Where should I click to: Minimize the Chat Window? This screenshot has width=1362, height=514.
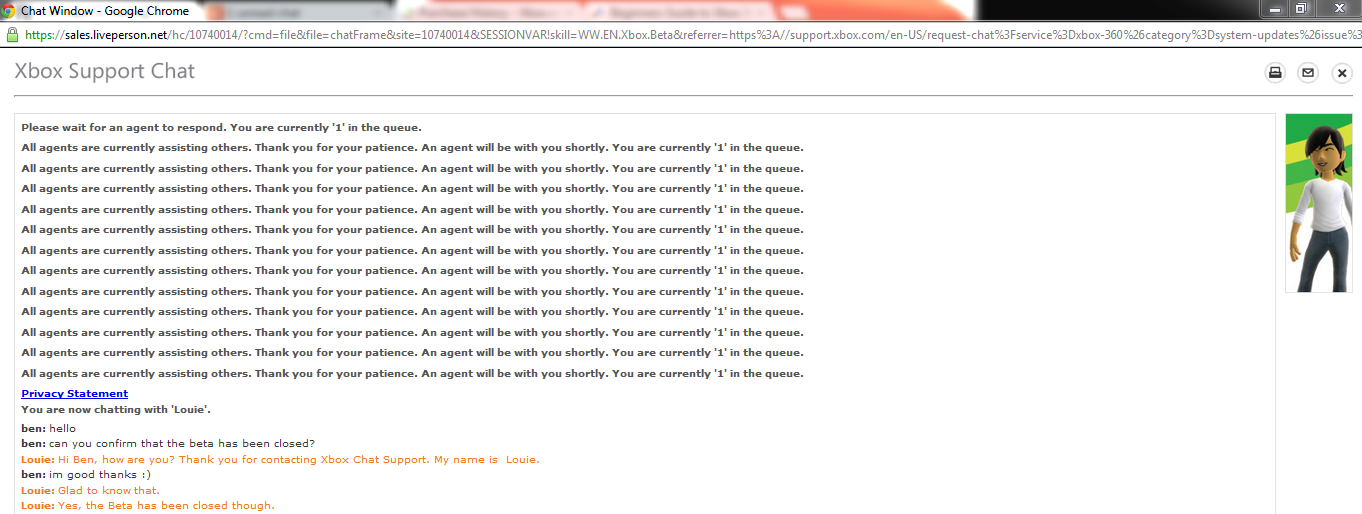[x=1275, y=9]
